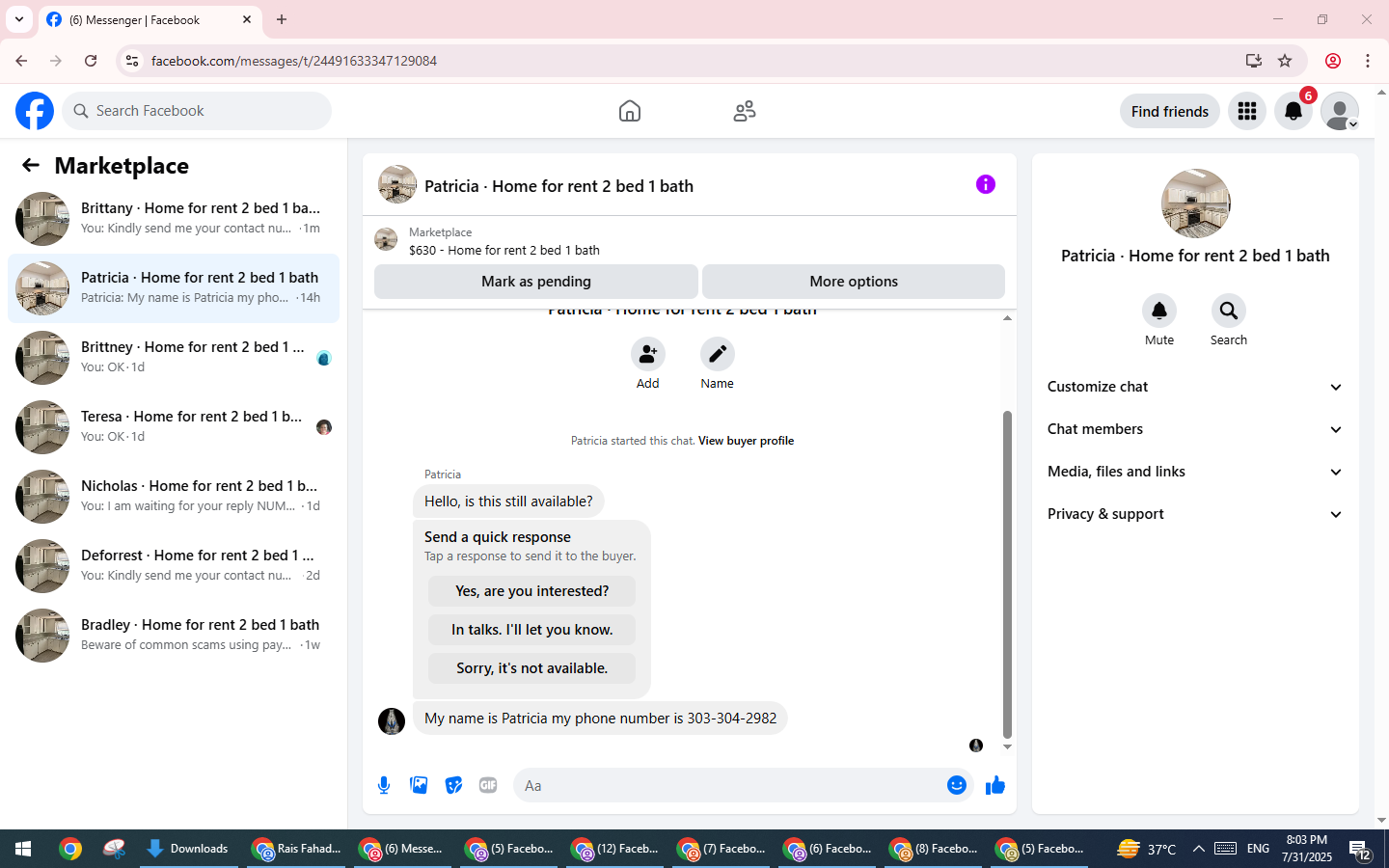Open Bradley conversation in list

pos(174,636)
